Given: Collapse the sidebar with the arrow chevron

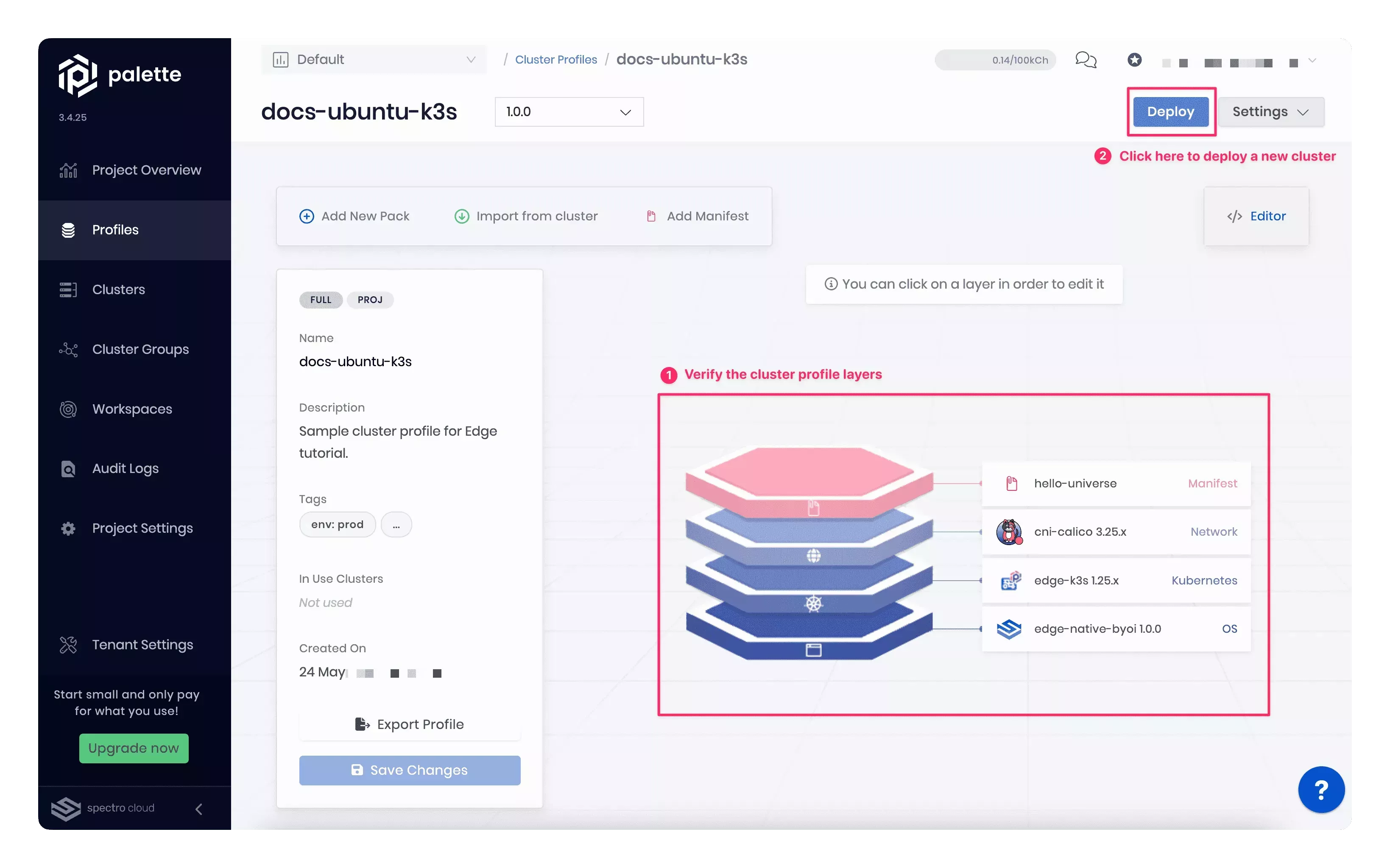Looking at the screenshot, I should point(199,808).
